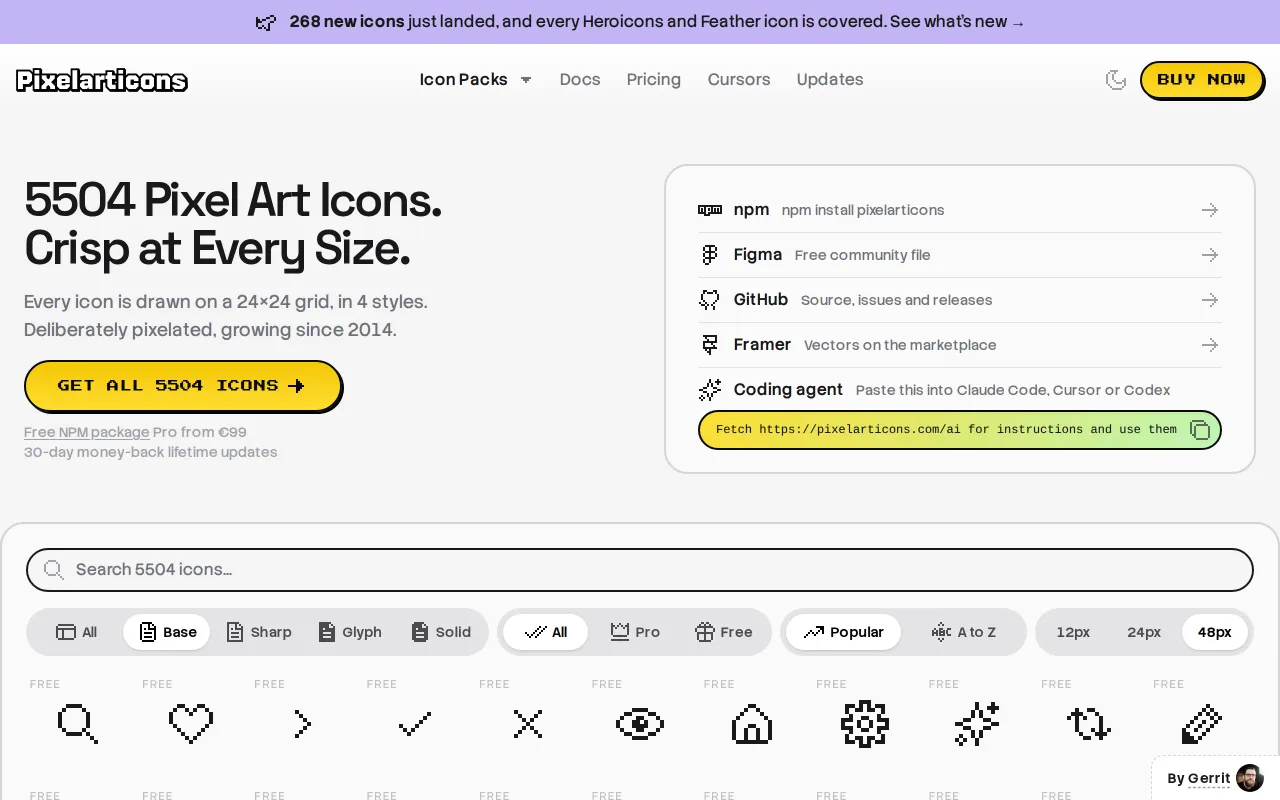The image size is (1280, 800).
Task: Show only Pro icons
Action: [635, 632]
